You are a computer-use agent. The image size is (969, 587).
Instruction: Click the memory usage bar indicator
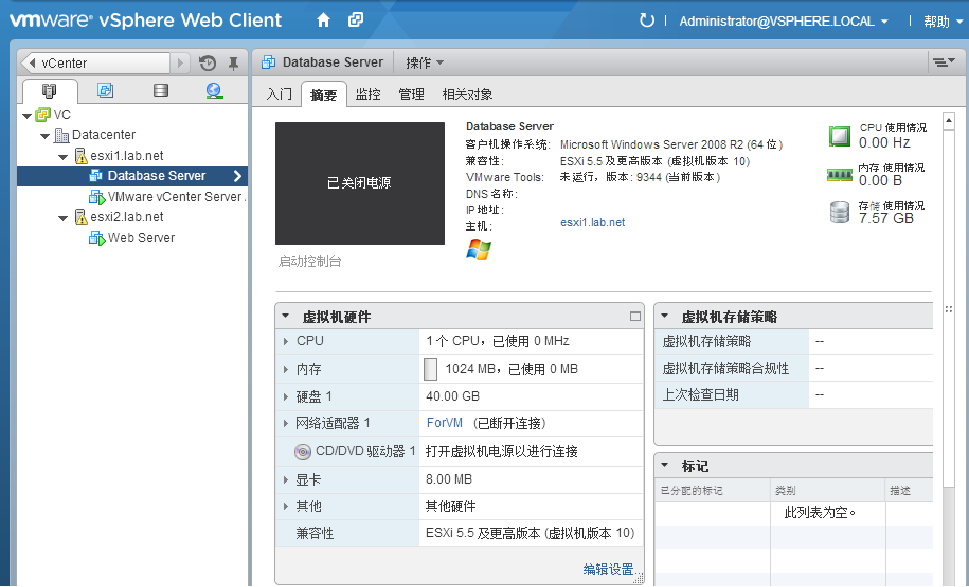[x=431, y=370]
